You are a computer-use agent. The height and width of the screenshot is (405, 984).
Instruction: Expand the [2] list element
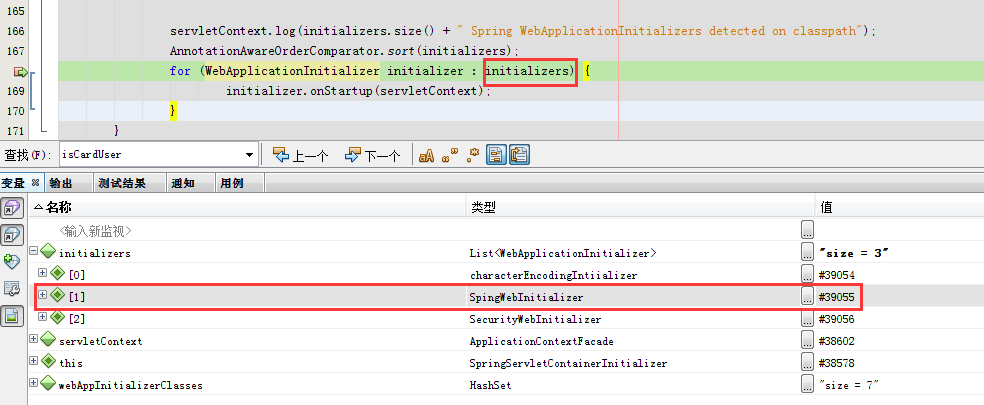click(x=42, y=316)
